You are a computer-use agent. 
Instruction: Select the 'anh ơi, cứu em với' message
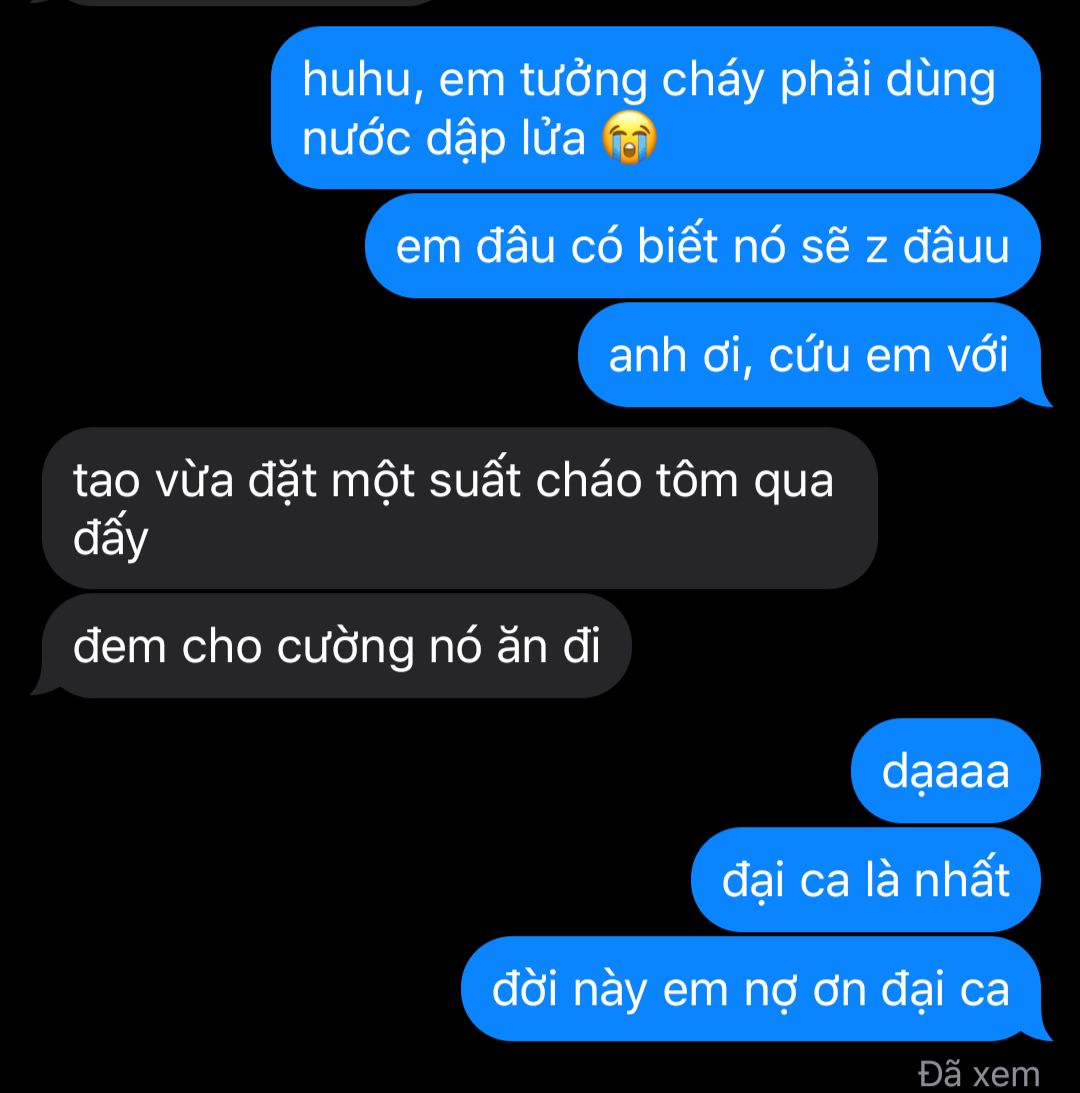coord(812,356)
